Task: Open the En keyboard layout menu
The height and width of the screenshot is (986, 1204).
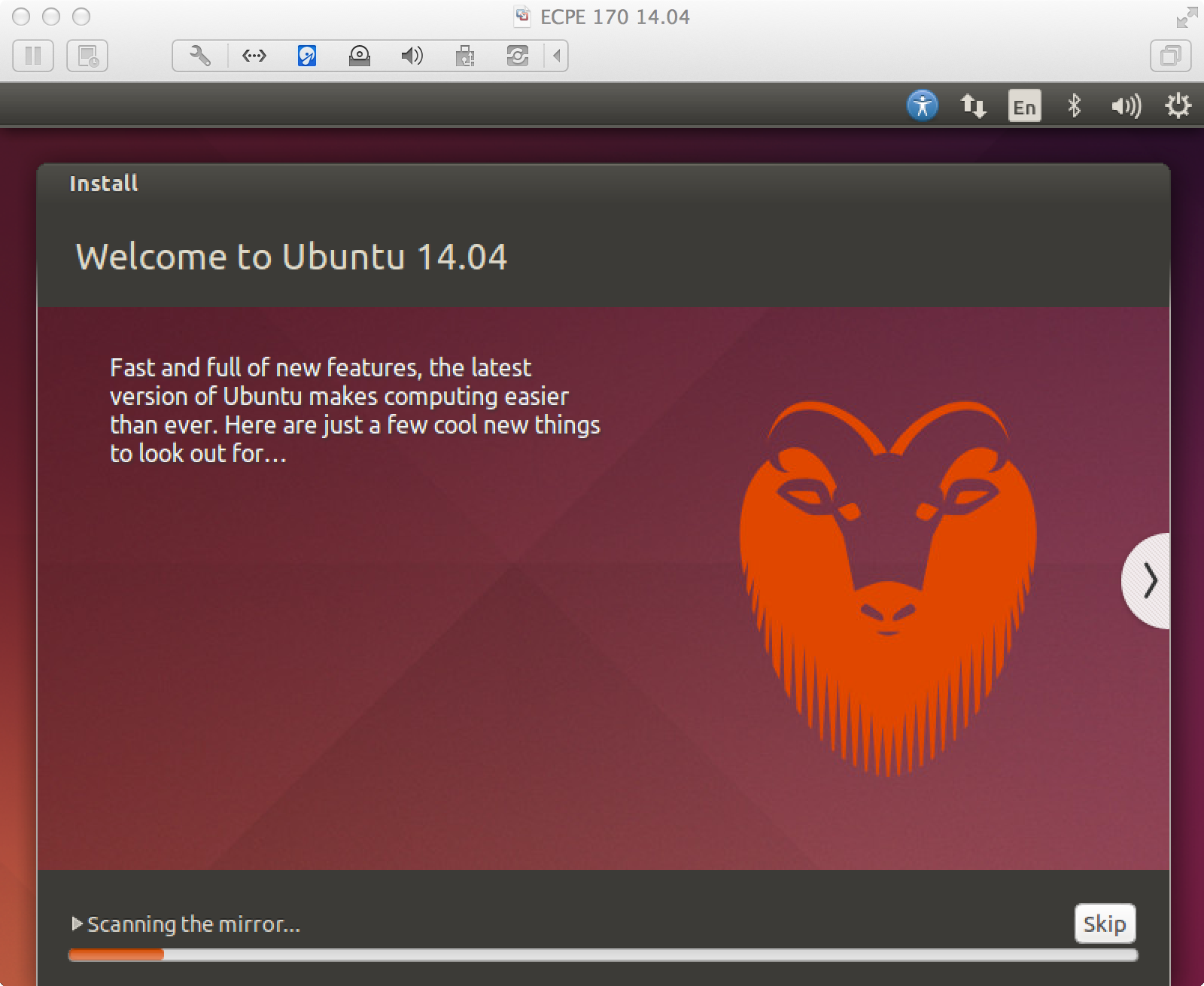Action: [x=1024, y=105]
